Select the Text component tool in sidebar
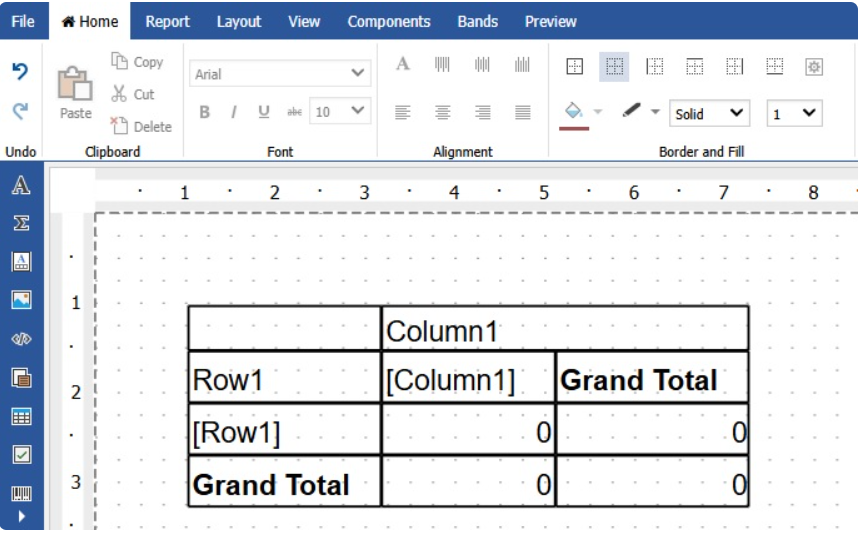 coord(21,186)
